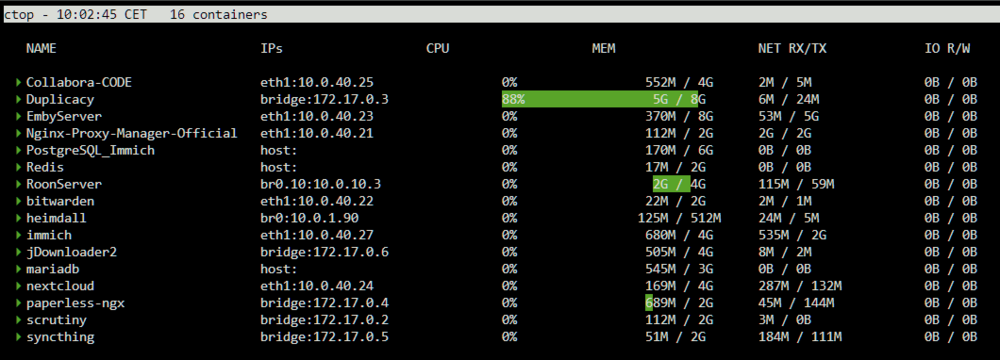Click the IP eth1:10.0.40.22
The height and width of the screenshot is (360, 1000).
point(317,201)
